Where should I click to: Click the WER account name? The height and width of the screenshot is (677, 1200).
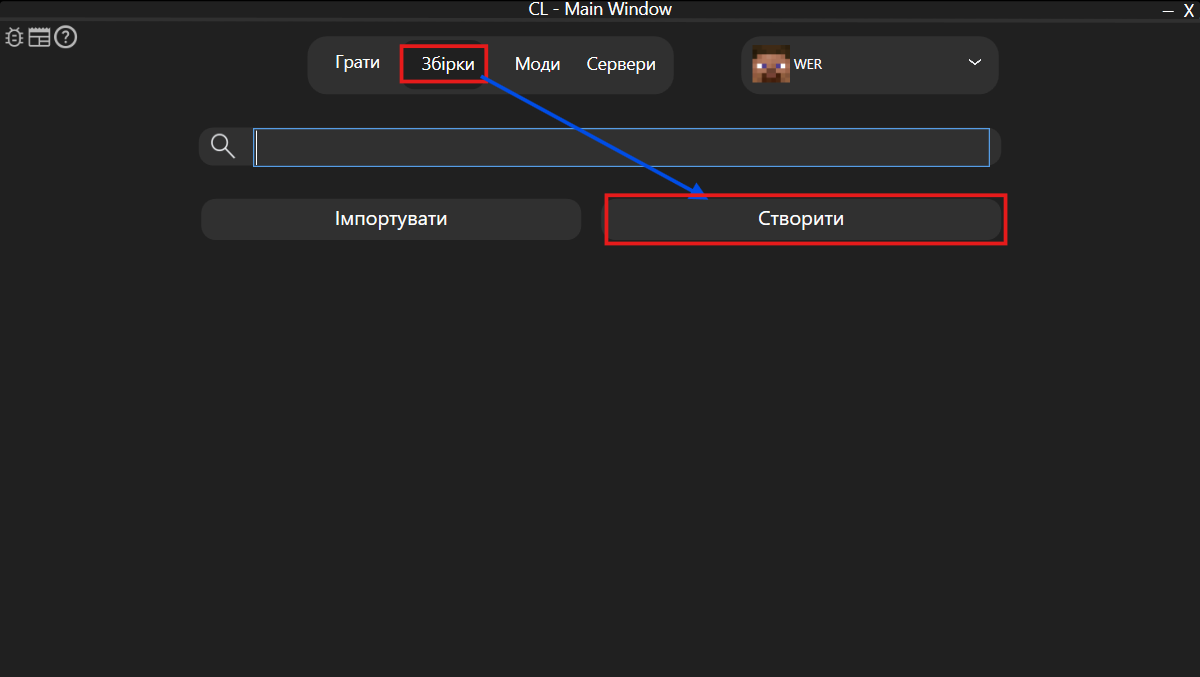pyautogui.click(x=808, y=65)
